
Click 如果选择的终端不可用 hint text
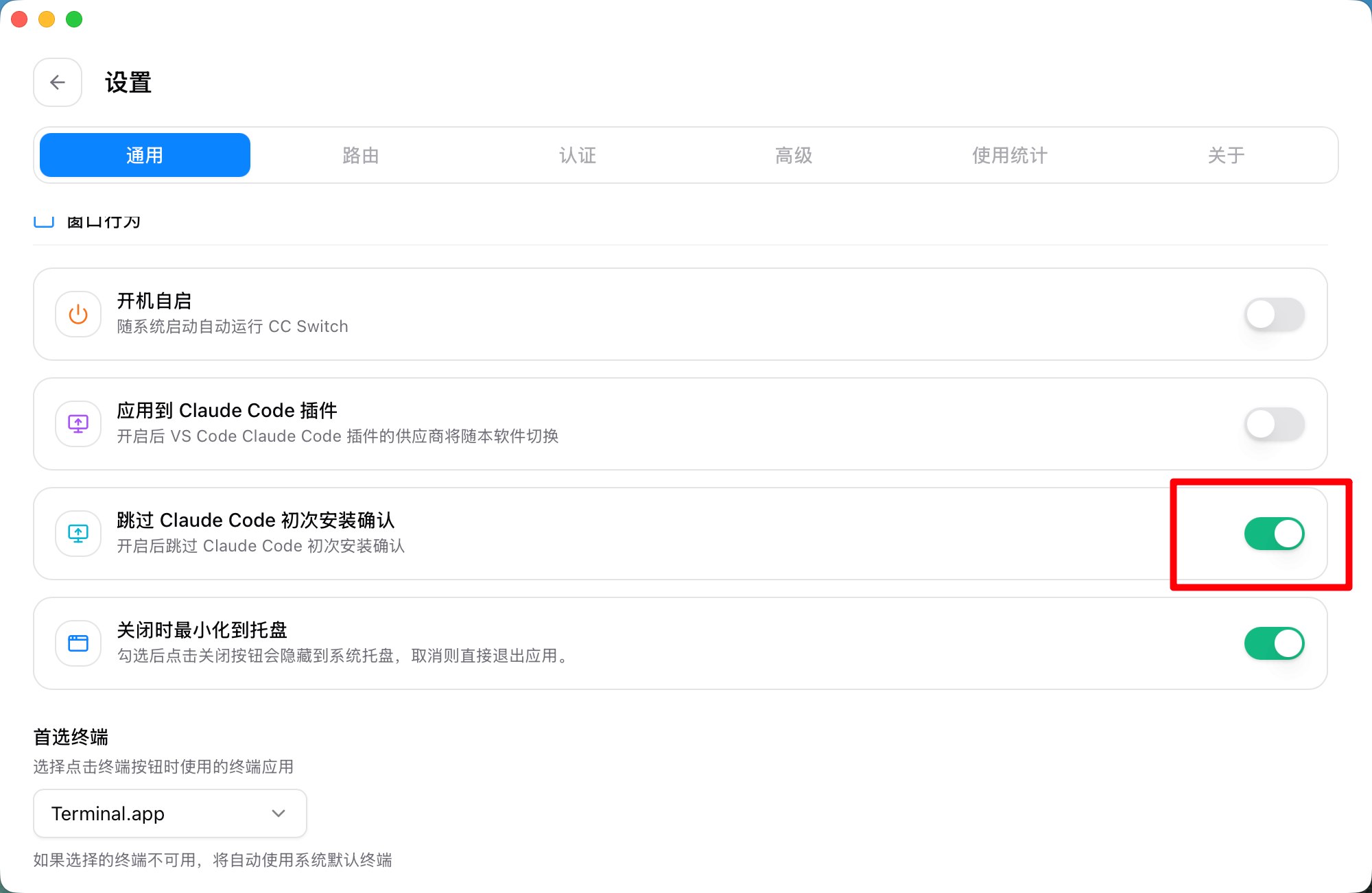click(213, 860)
